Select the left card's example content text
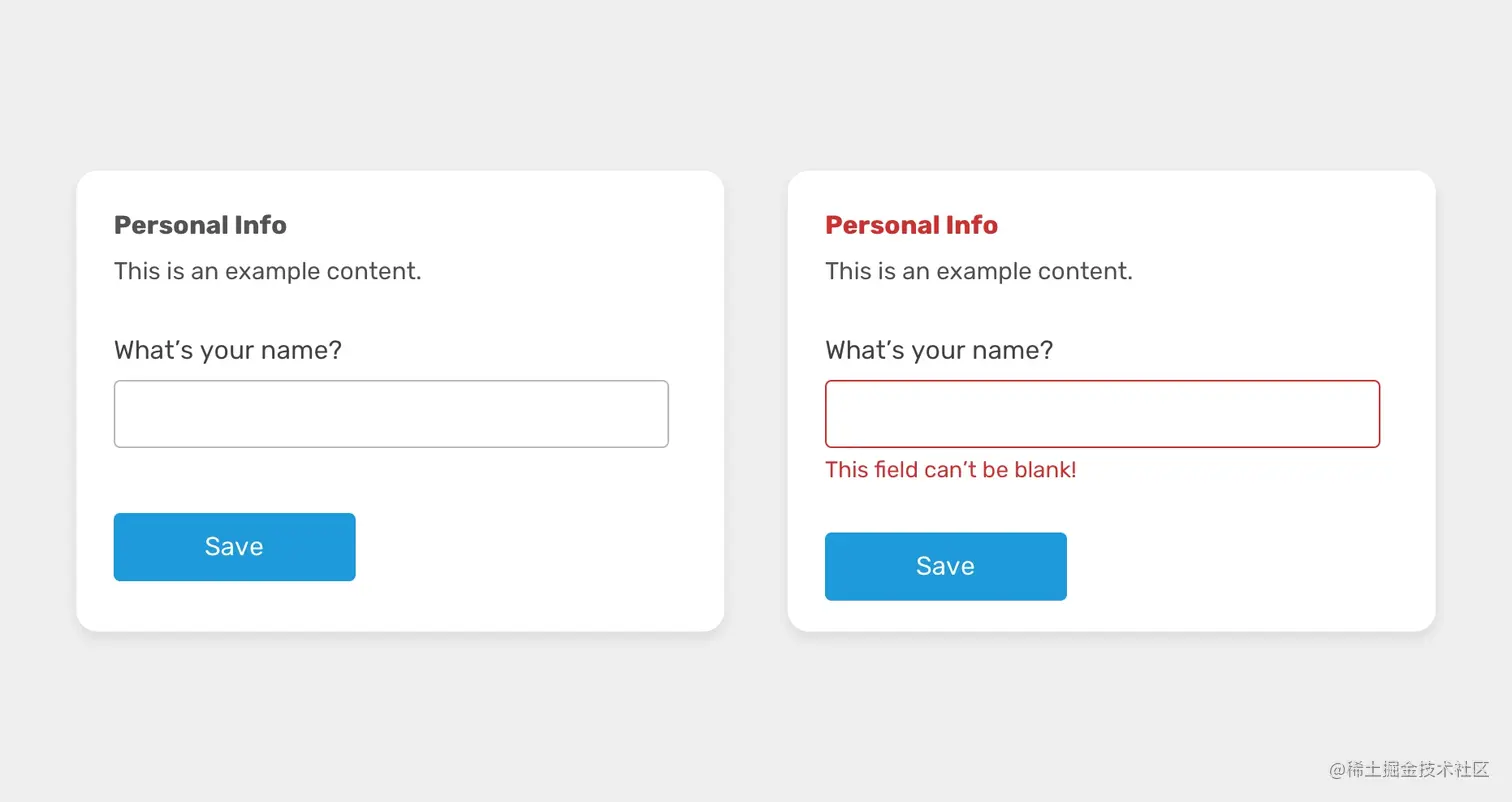Viewport: 1512px width, 802px height. click(267, 271)
